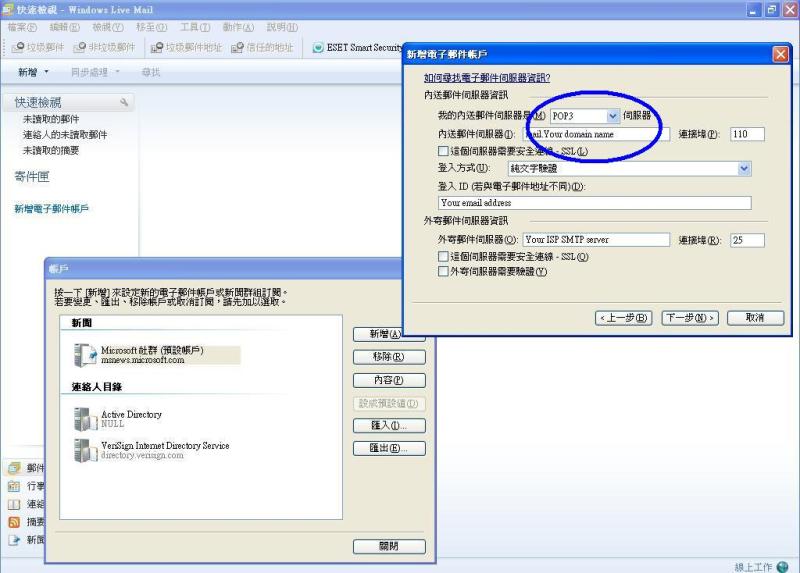
Task: Click the VeriSign Internet Directory Service icon
Action: pyautogui.click(x=85, y=450)
